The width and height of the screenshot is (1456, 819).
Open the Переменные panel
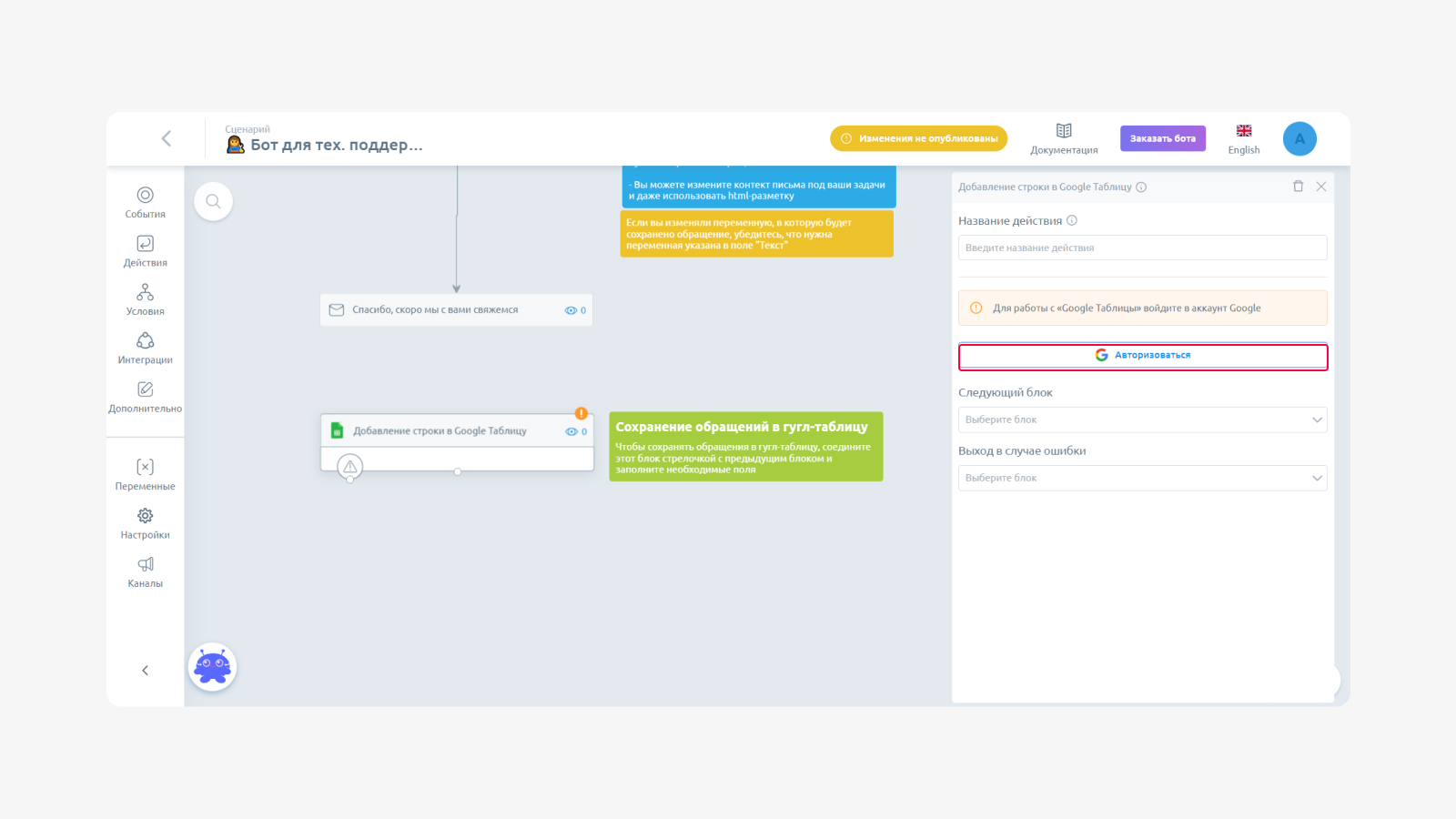pos(145,474)
